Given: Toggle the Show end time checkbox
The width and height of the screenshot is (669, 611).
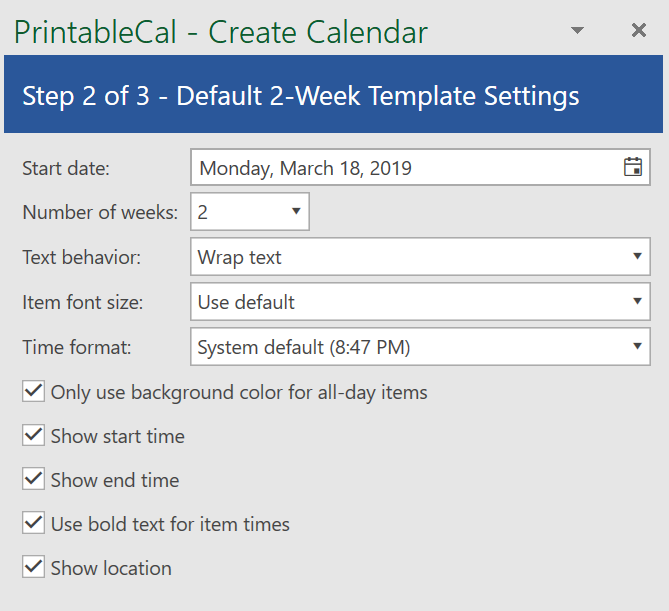Looking at the screenshot, I should click(x=33, y=480).
